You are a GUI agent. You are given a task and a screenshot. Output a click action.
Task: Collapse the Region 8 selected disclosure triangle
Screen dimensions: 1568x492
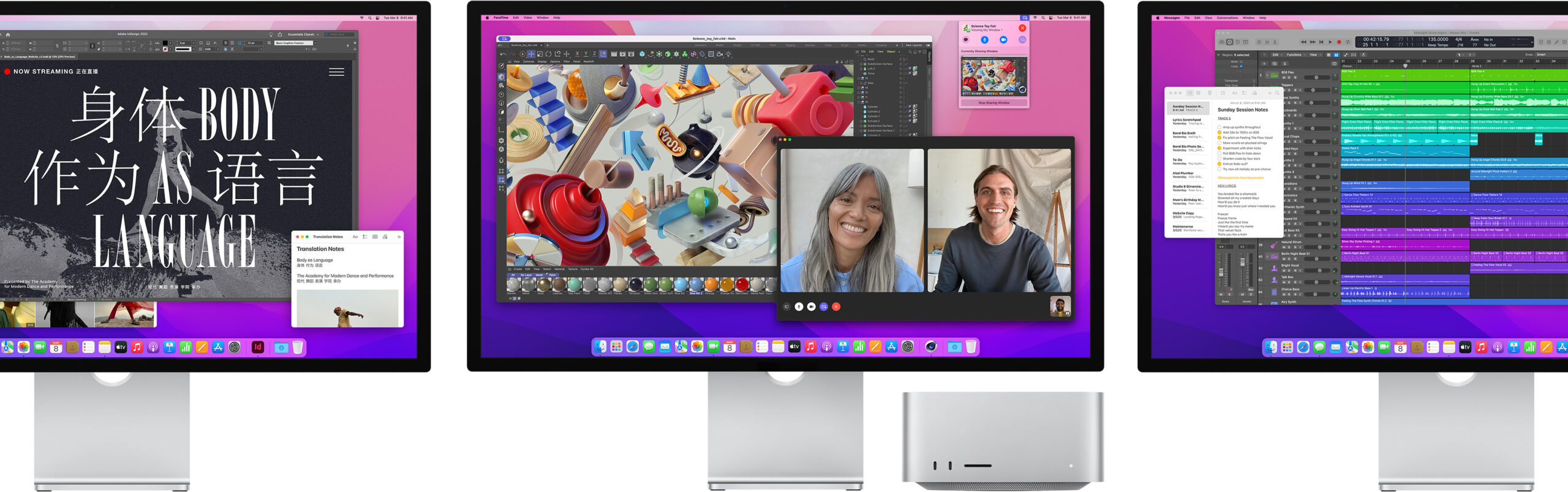click(1218, 55)
